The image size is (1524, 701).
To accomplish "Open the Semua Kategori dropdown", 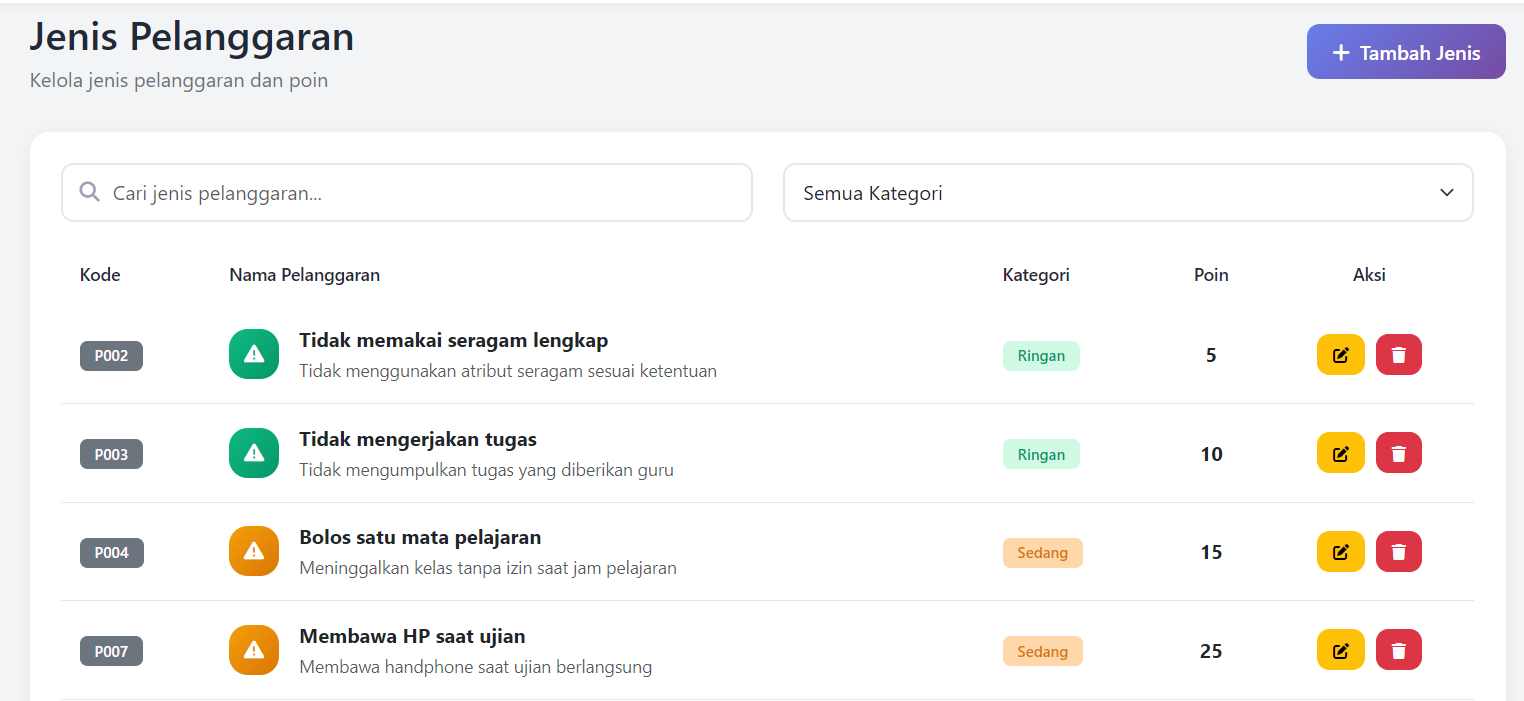I will [x=1128, y=193].
